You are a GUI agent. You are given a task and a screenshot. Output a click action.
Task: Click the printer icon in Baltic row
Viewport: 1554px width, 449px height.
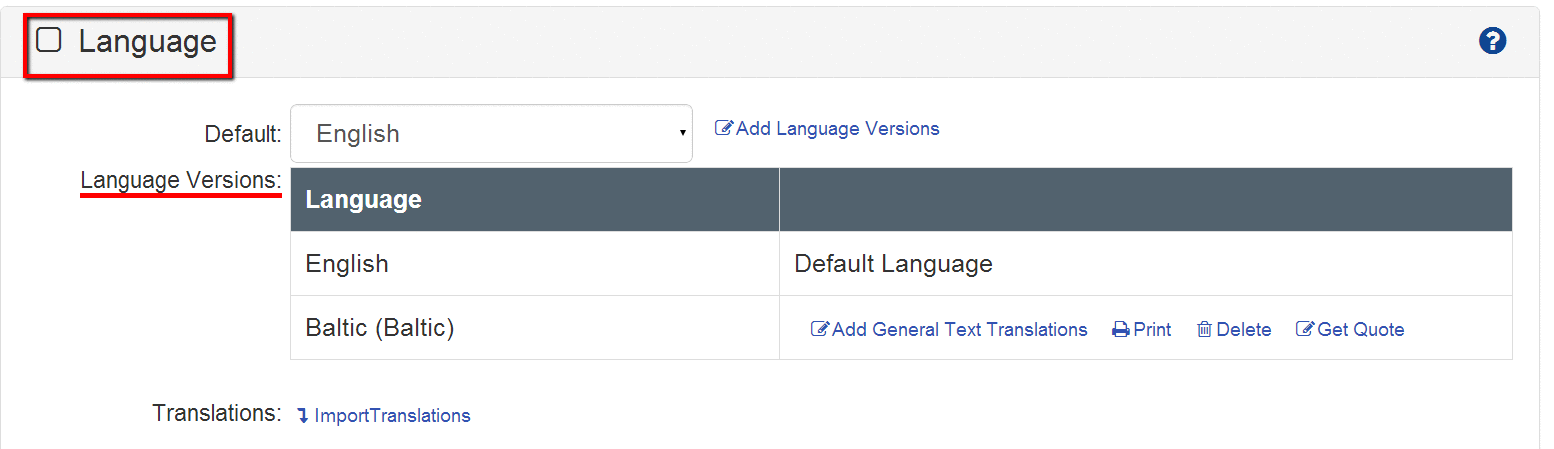tap(1121, 330)
